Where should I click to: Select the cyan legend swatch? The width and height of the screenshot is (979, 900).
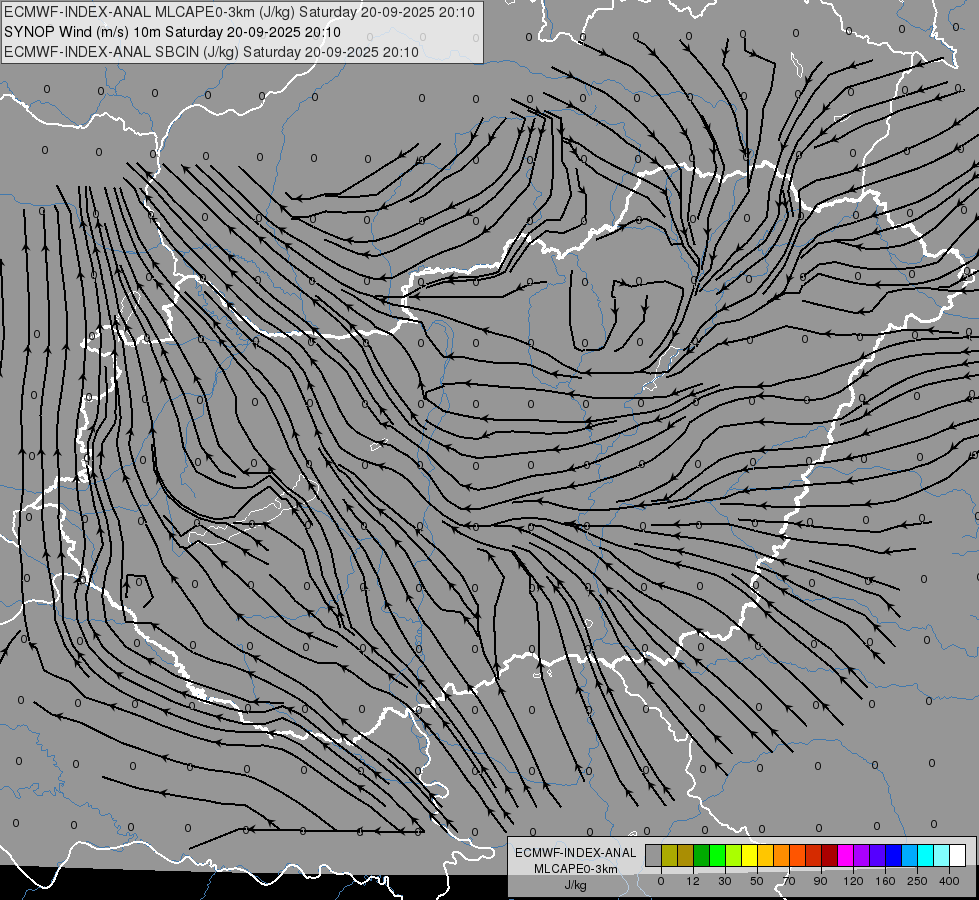tap(926, 855)
